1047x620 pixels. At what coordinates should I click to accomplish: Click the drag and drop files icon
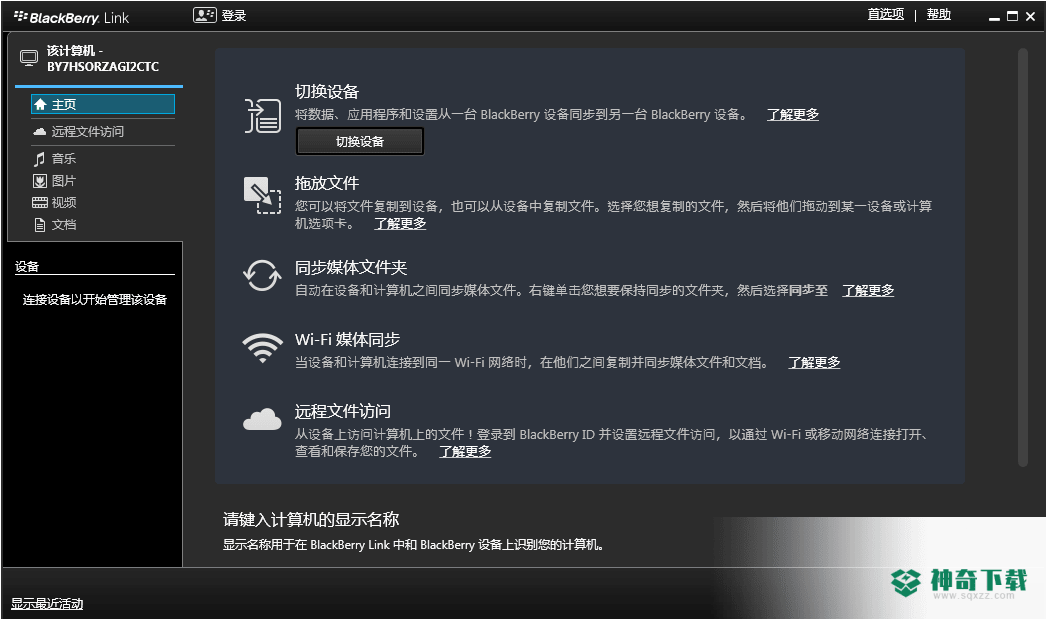(262, 196)
